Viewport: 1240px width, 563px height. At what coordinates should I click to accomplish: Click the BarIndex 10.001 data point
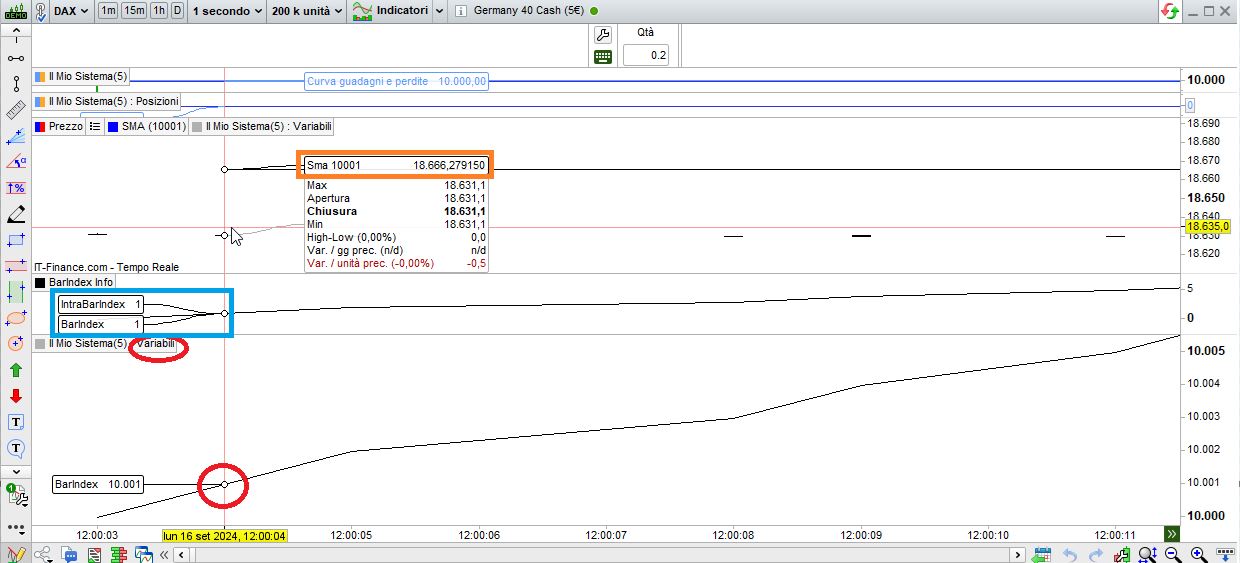point(224,484)
